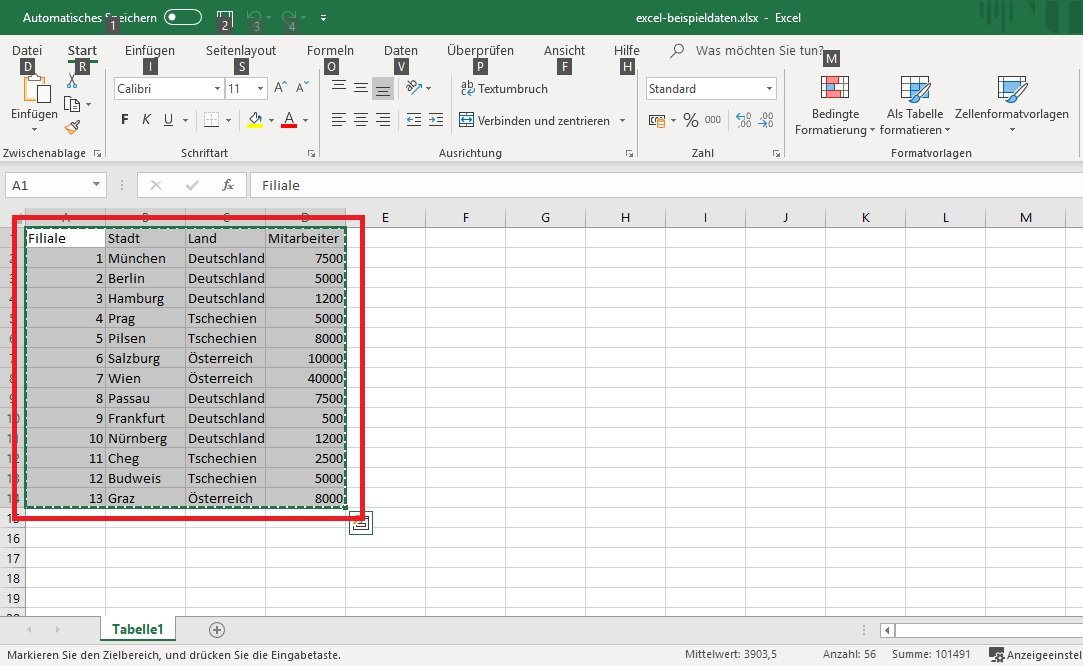Screen dimensions: 1083x666
Task: Center align text horizontally
Action: pyautogui.click(x=360, y=120)
